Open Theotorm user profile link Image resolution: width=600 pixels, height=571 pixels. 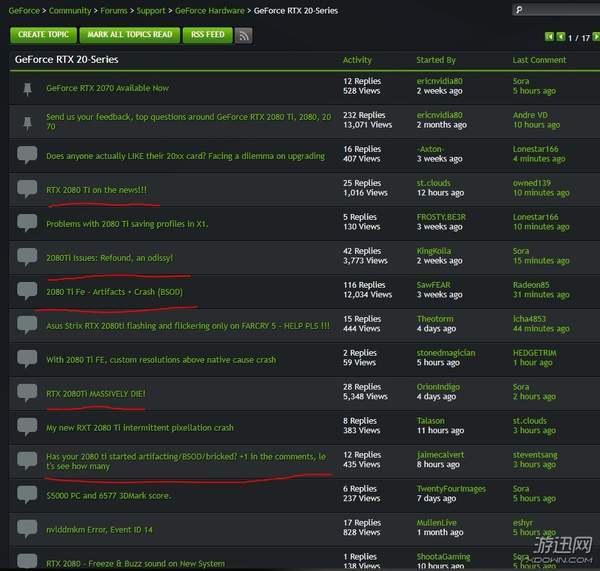point(435,319)
